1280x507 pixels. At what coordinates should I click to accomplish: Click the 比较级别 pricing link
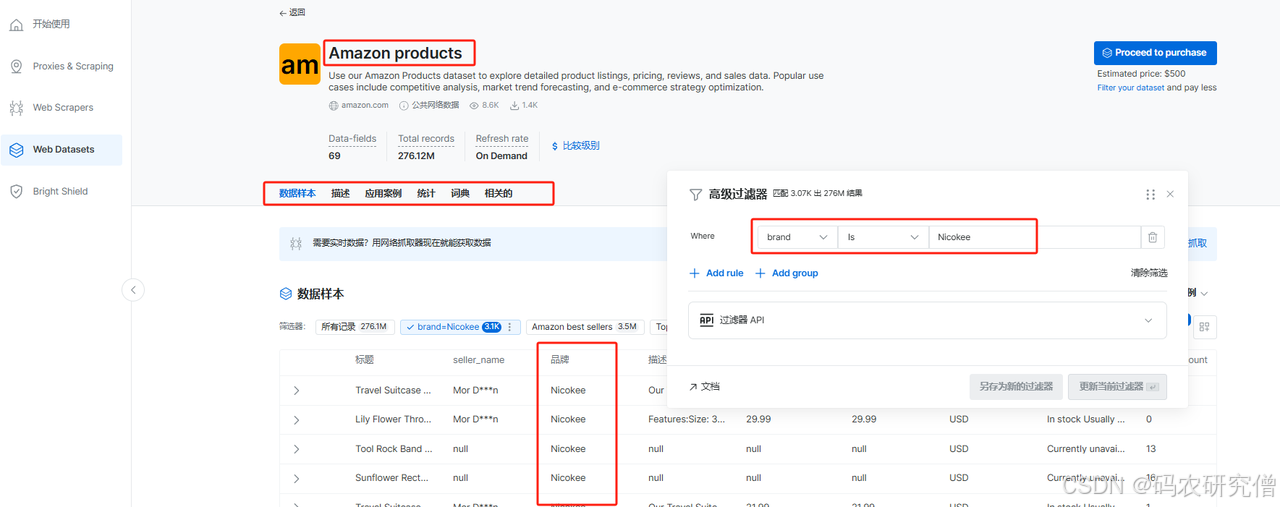pos(575,146)
